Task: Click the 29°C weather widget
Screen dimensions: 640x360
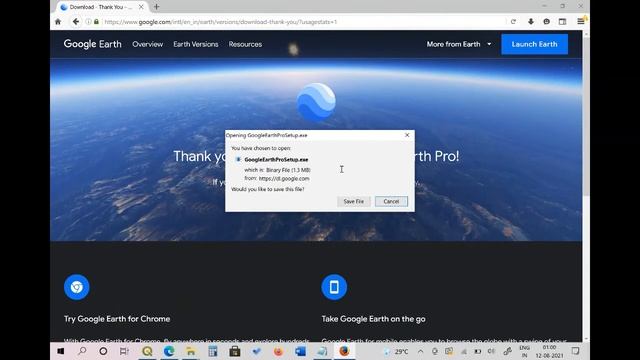Action: click(x=396, y=351)
